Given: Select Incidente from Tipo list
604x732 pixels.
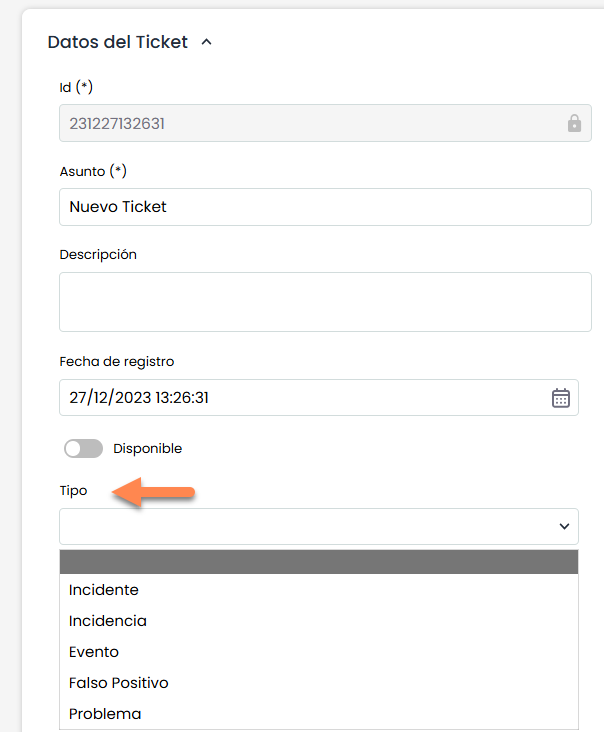Looking at the screenshot, I should (x=104, y=590).
